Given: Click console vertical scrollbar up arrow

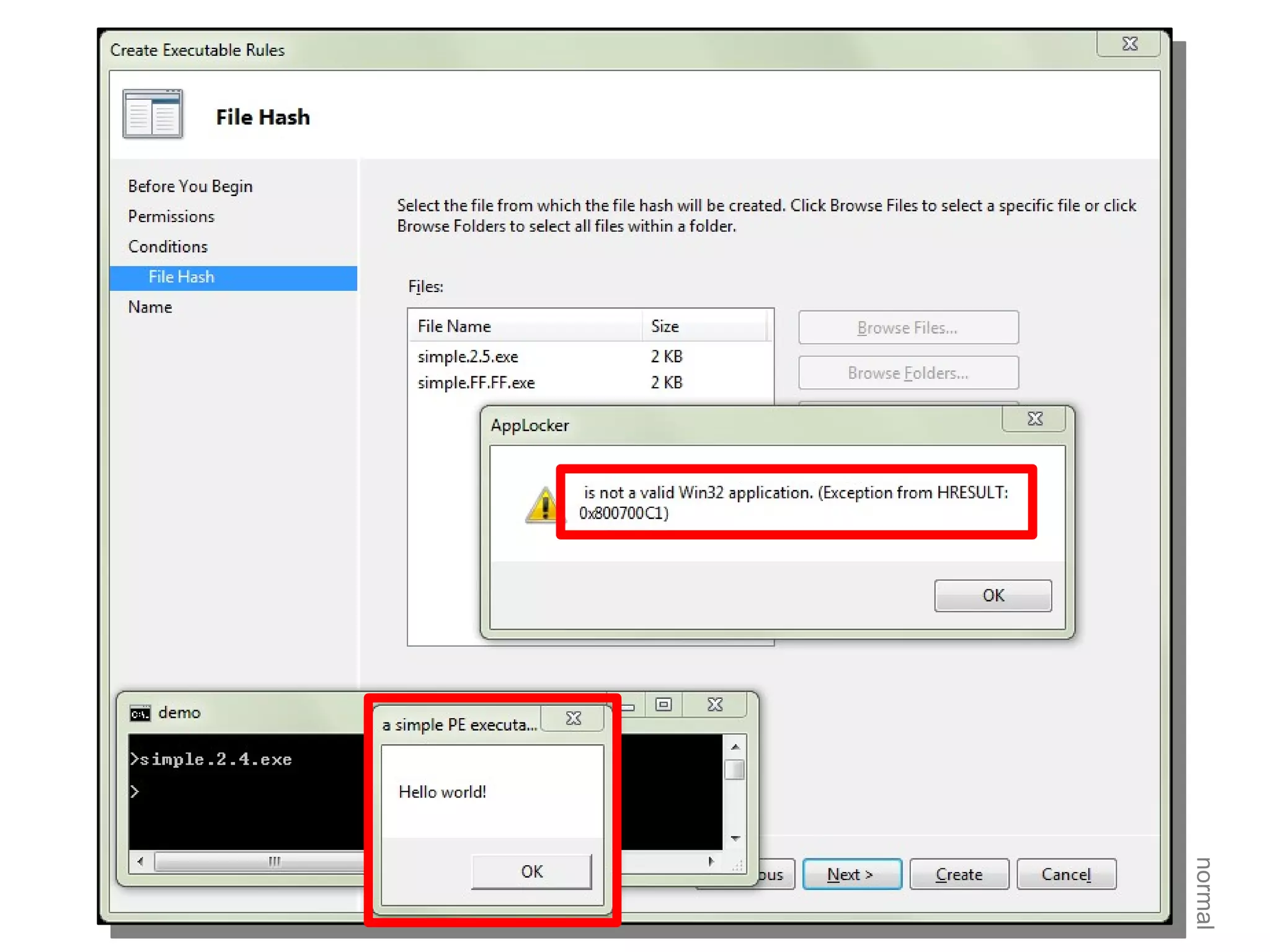Looking at the screenshot, I should pyautogui.click(x=735, y=747).
